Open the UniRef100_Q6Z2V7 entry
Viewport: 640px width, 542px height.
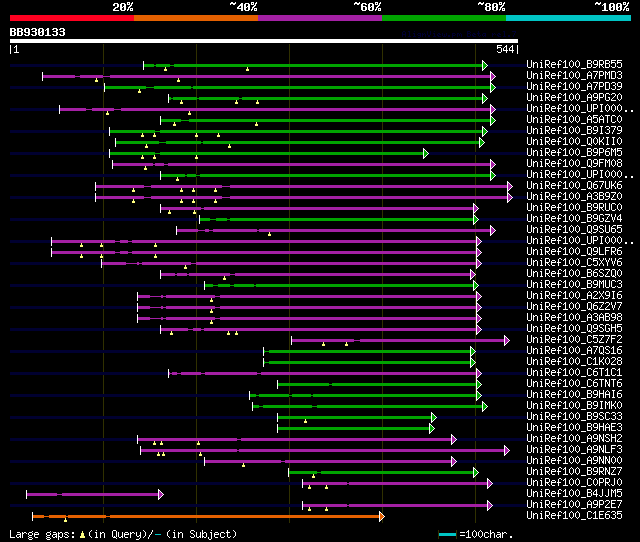(574, 307)
